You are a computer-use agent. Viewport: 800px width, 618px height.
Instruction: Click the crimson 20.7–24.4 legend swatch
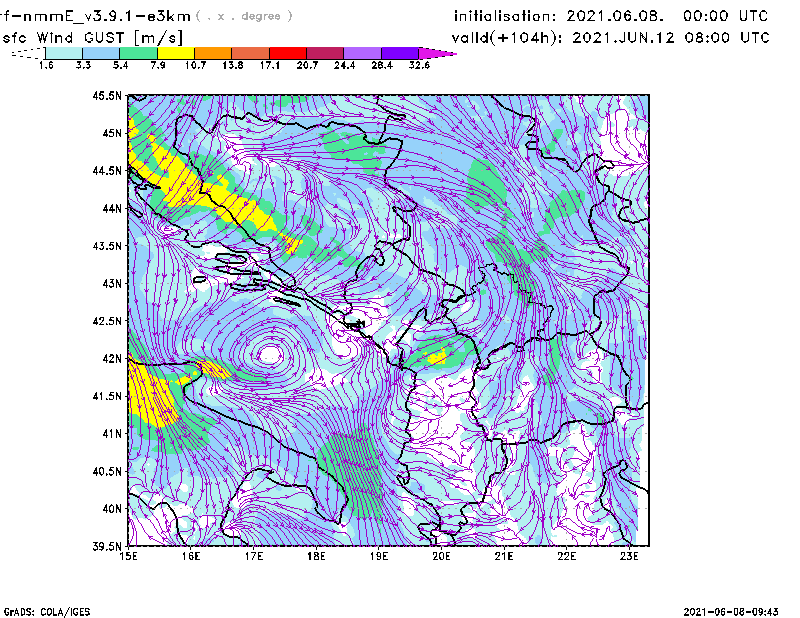coord(325,53)
